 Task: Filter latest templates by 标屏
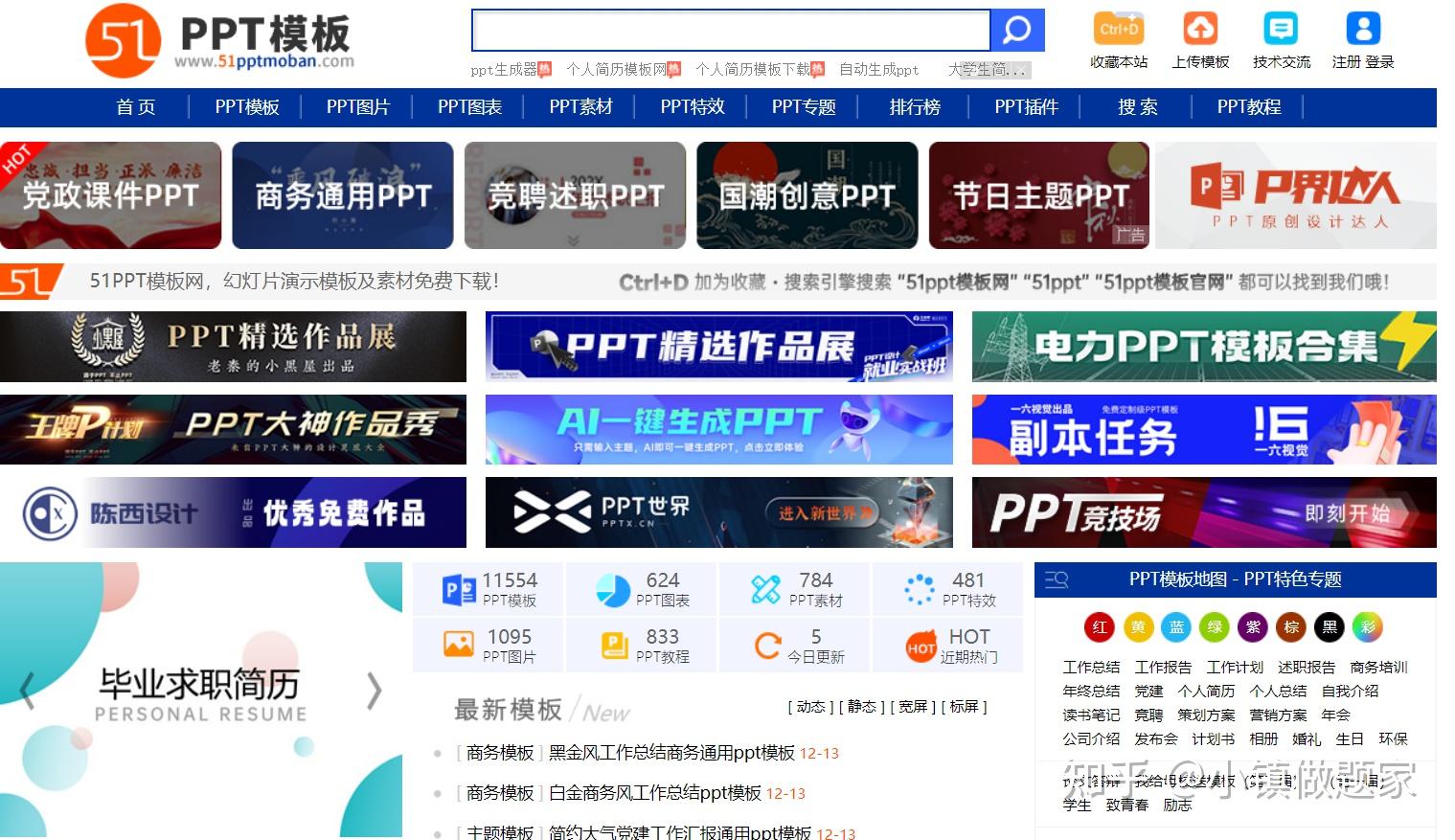(964, 707)
